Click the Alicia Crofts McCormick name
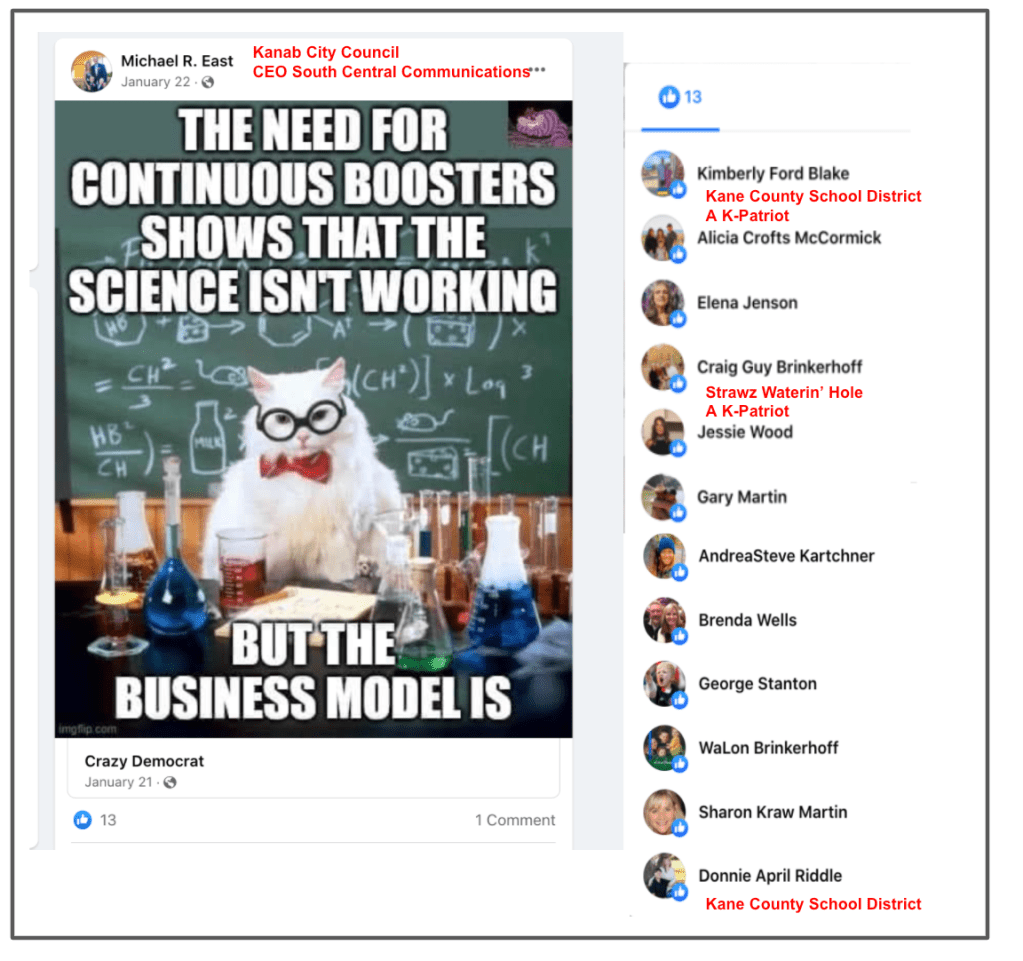 pos(789,238)
